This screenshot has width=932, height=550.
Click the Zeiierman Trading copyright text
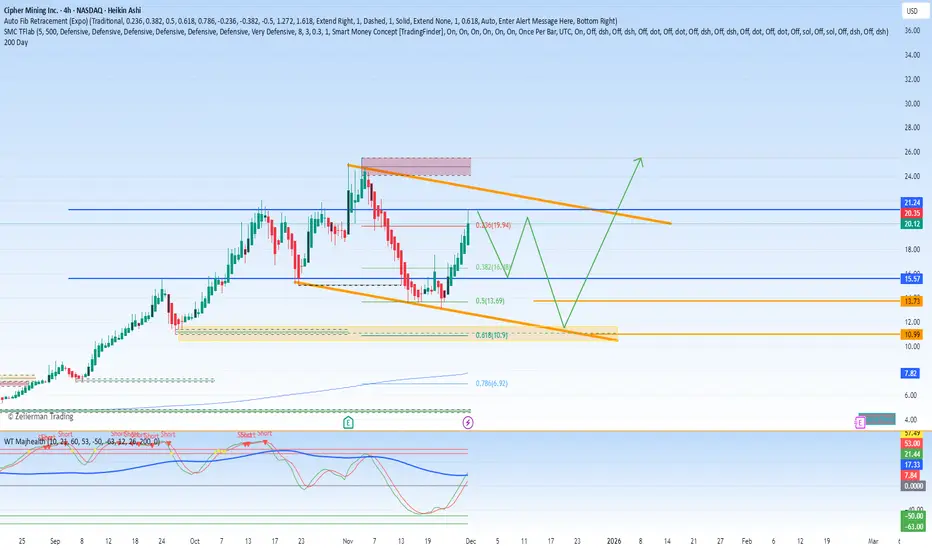coord(40,416)
